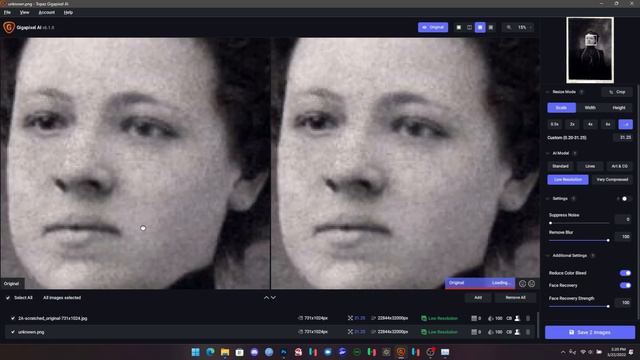Open the File menu
Image resolution: width=640 pixels, height=360 pixels.
click(x=7, y=12)
